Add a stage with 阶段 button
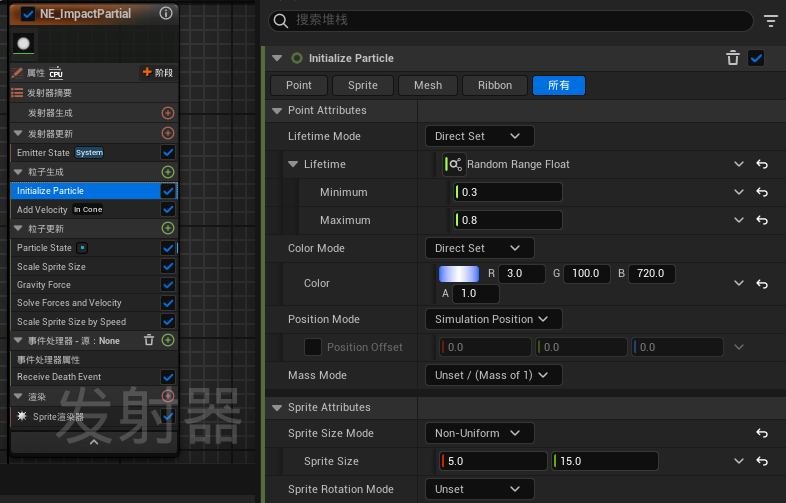 click(157, 73)
